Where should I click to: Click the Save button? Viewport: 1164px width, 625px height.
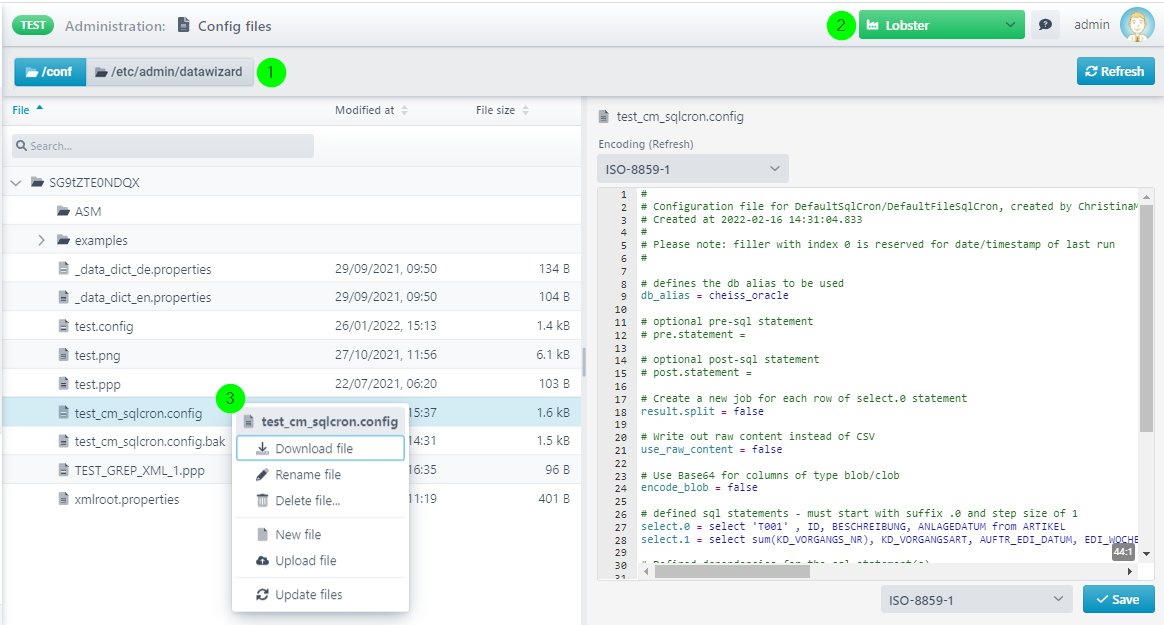1119,600
